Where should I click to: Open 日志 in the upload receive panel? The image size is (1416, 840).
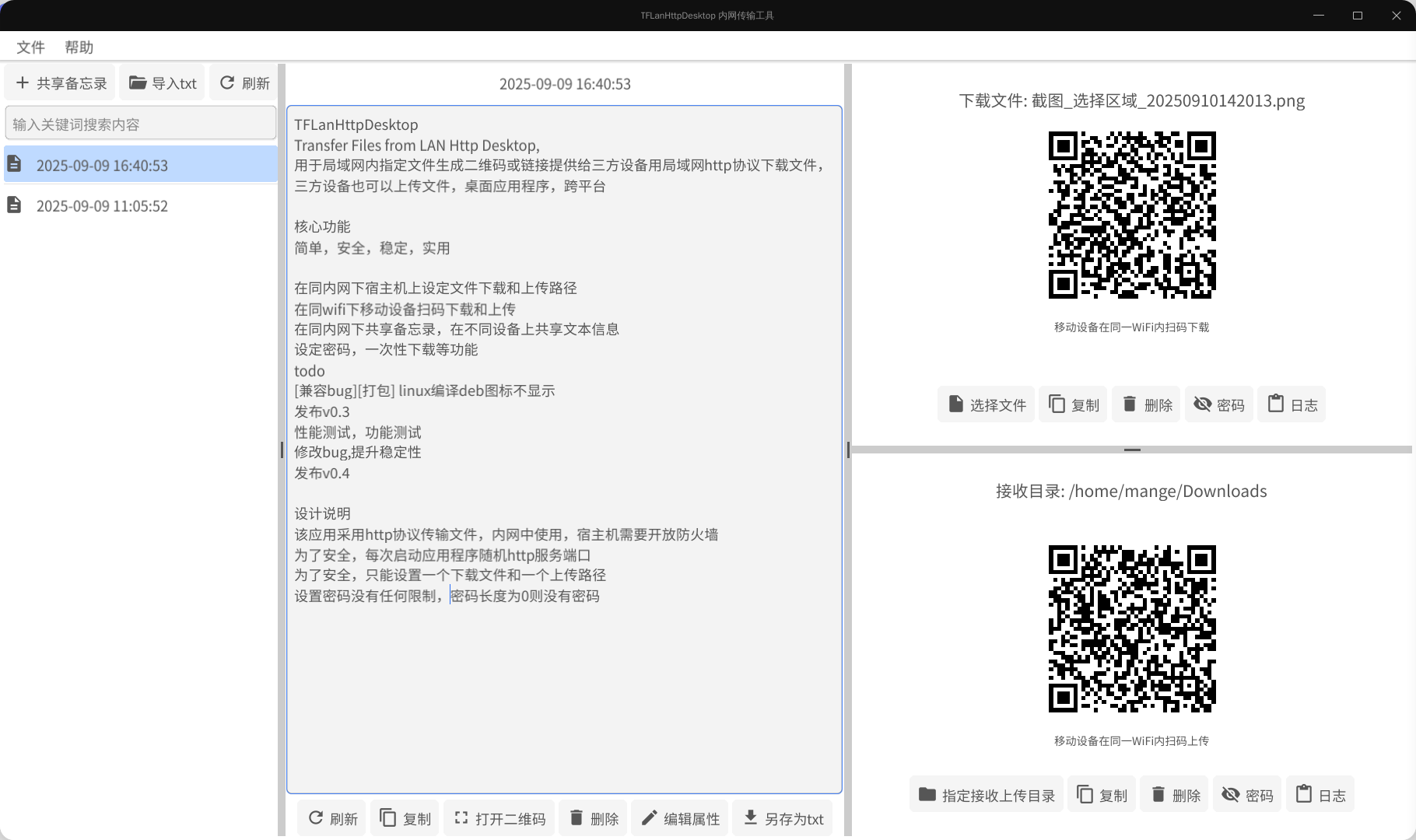[x=1320, y=795]
